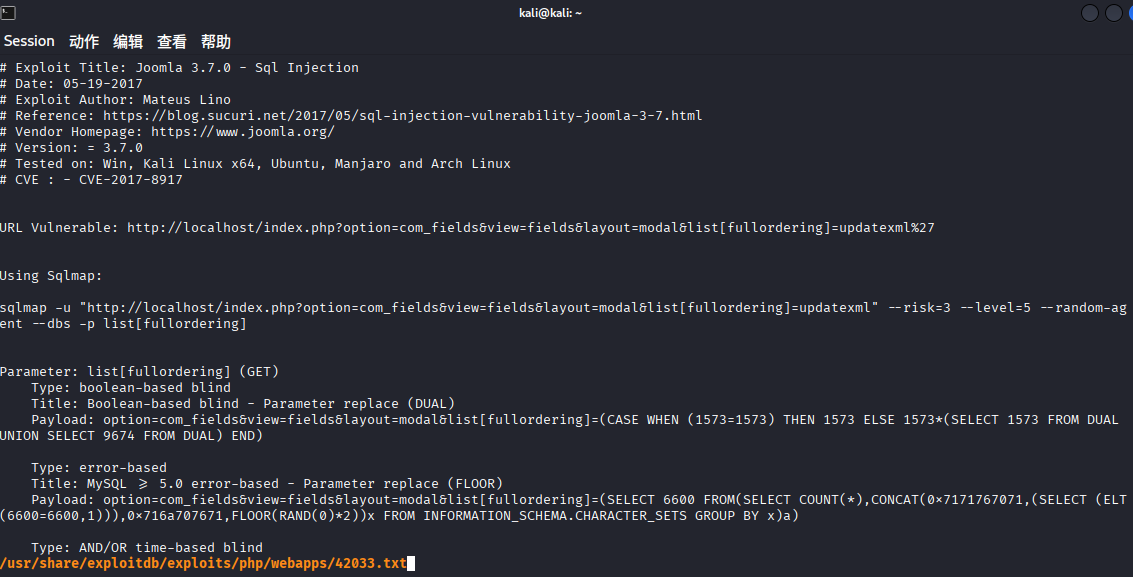Click MySQL error-based Parameter replace (FLOOR) title

(x=295, y=484)
